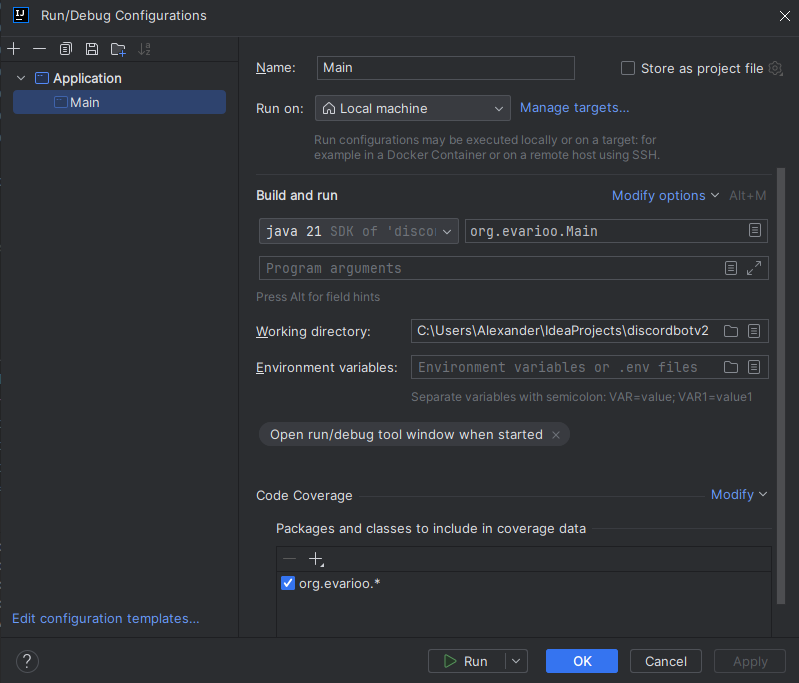
Task: Remove configuration using the minus icon
Action: [x=39, y=49]
